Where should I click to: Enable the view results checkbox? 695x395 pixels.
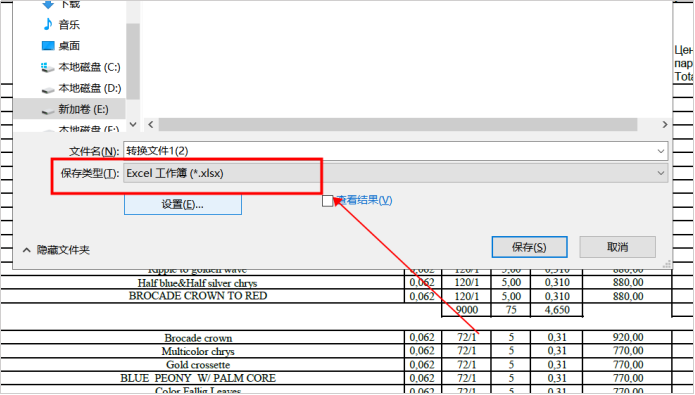(328, 201)
